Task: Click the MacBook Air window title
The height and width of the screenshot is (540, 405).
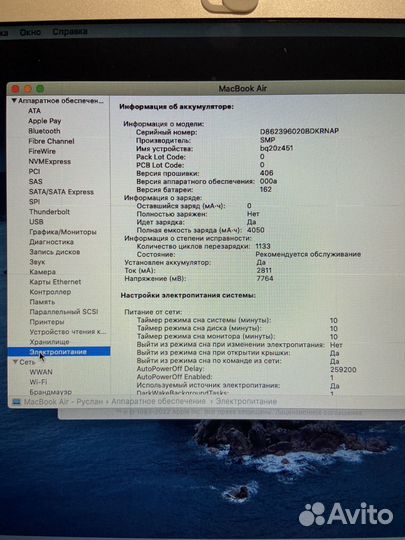Action: tap(242, 89)
